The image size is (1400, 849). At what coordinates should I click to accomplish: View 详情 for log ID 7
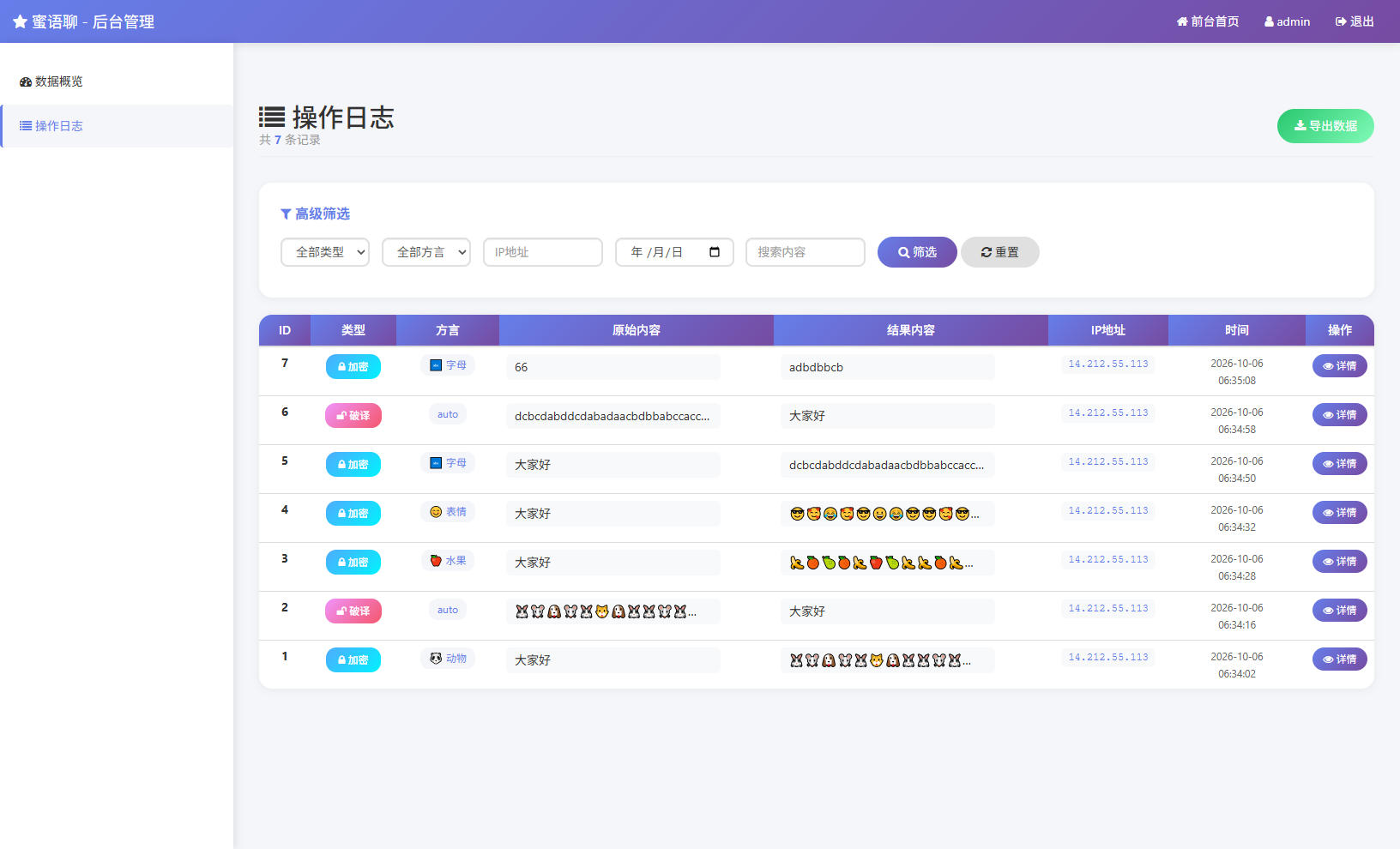[x=1340, y=366]
